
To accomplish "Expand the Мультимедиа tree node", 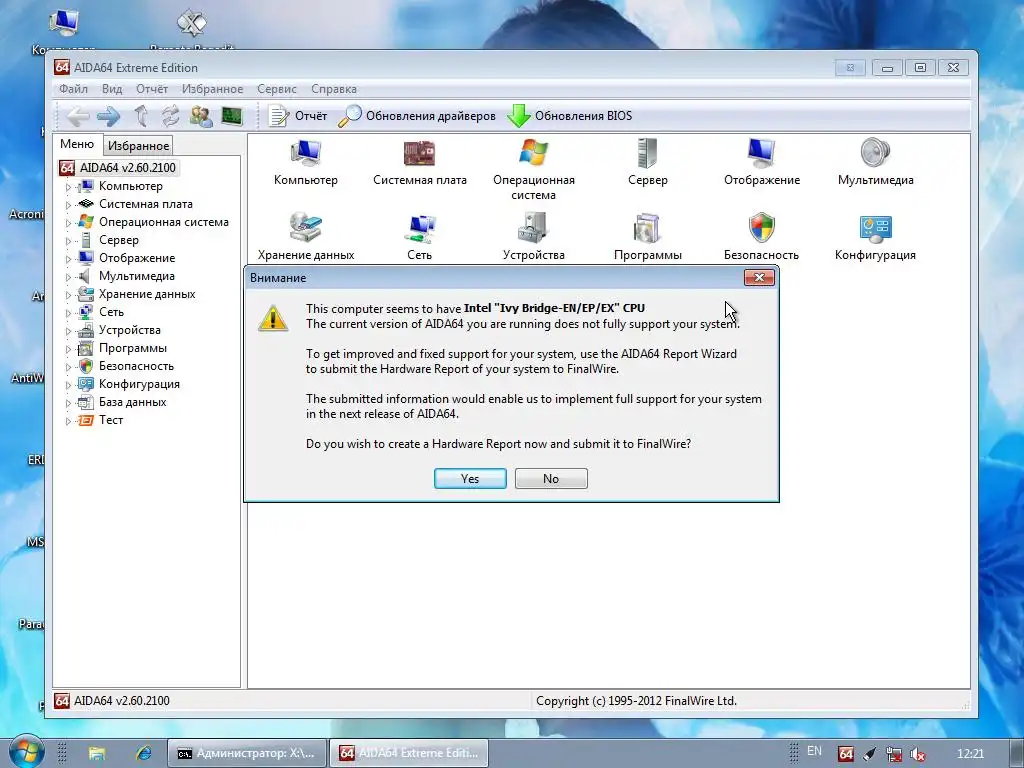I will tap(68, 277).
